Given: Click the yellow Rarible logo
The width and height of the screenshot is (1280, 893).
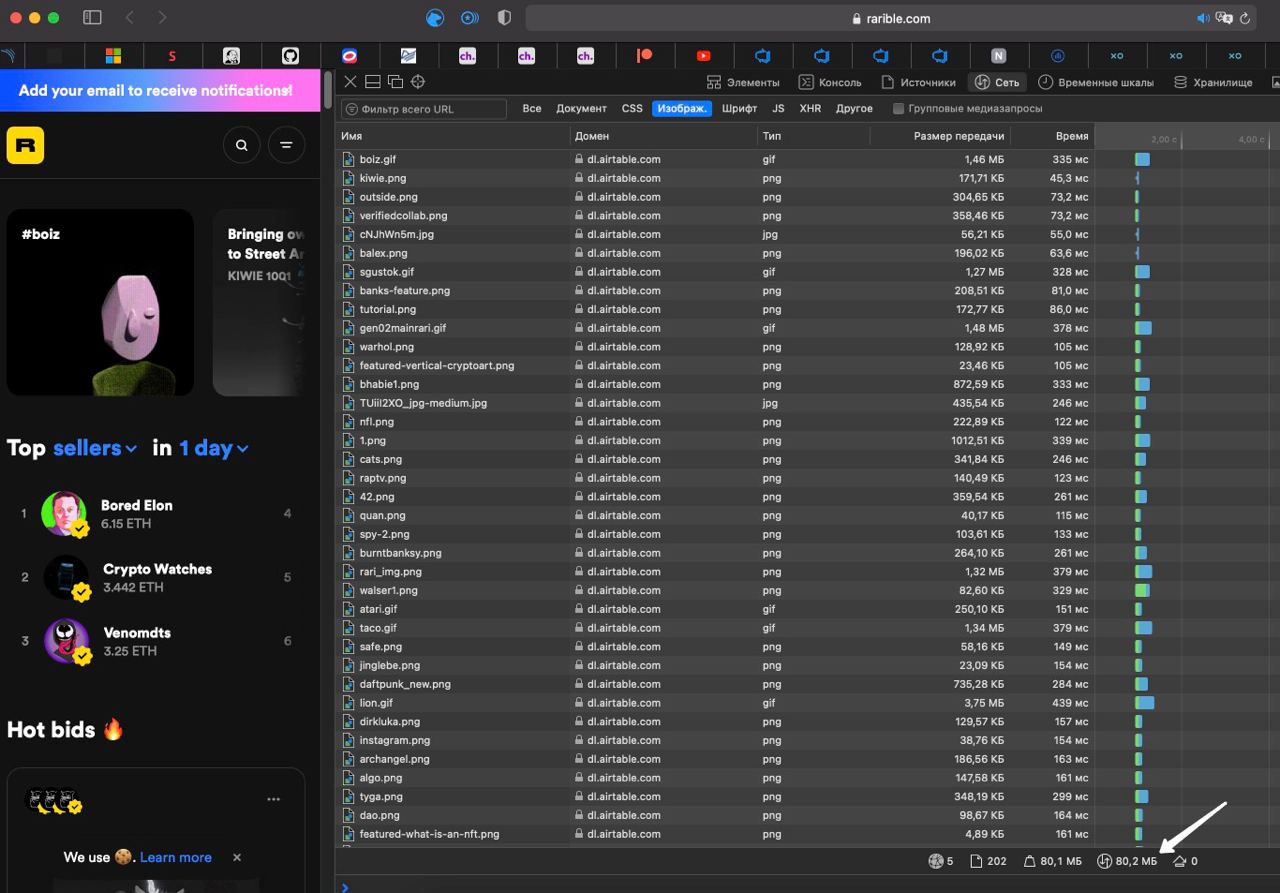Looking at the screenshot, I should (x=25, y=145).
